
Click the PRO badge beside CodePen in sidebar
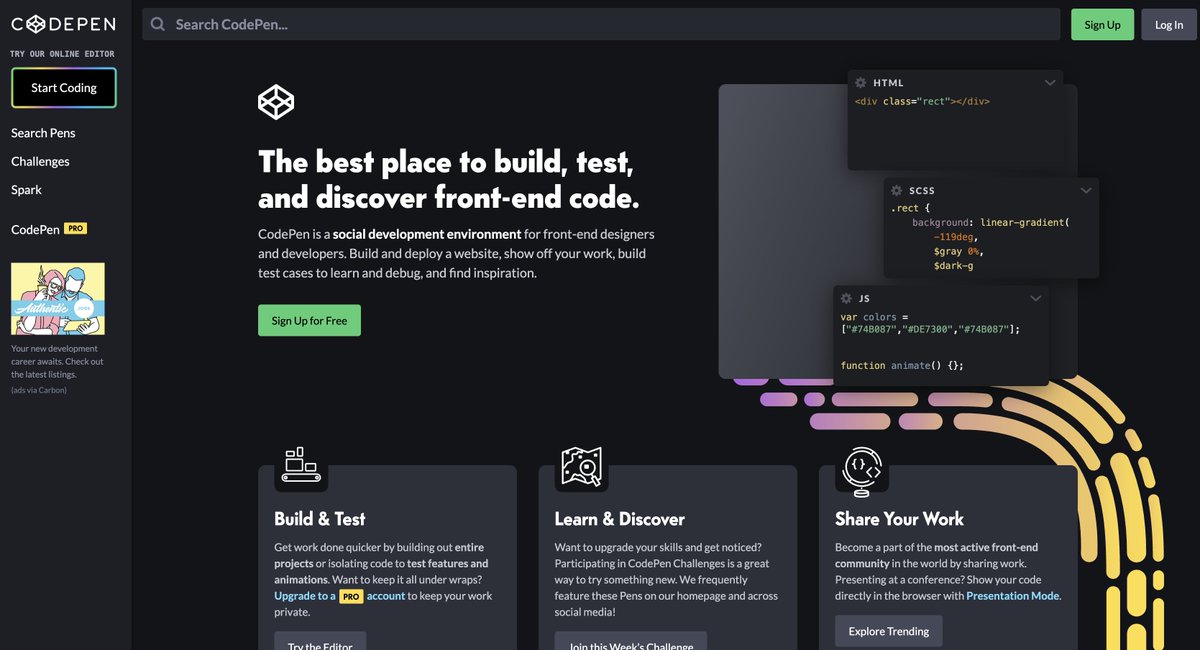point(76,228)
